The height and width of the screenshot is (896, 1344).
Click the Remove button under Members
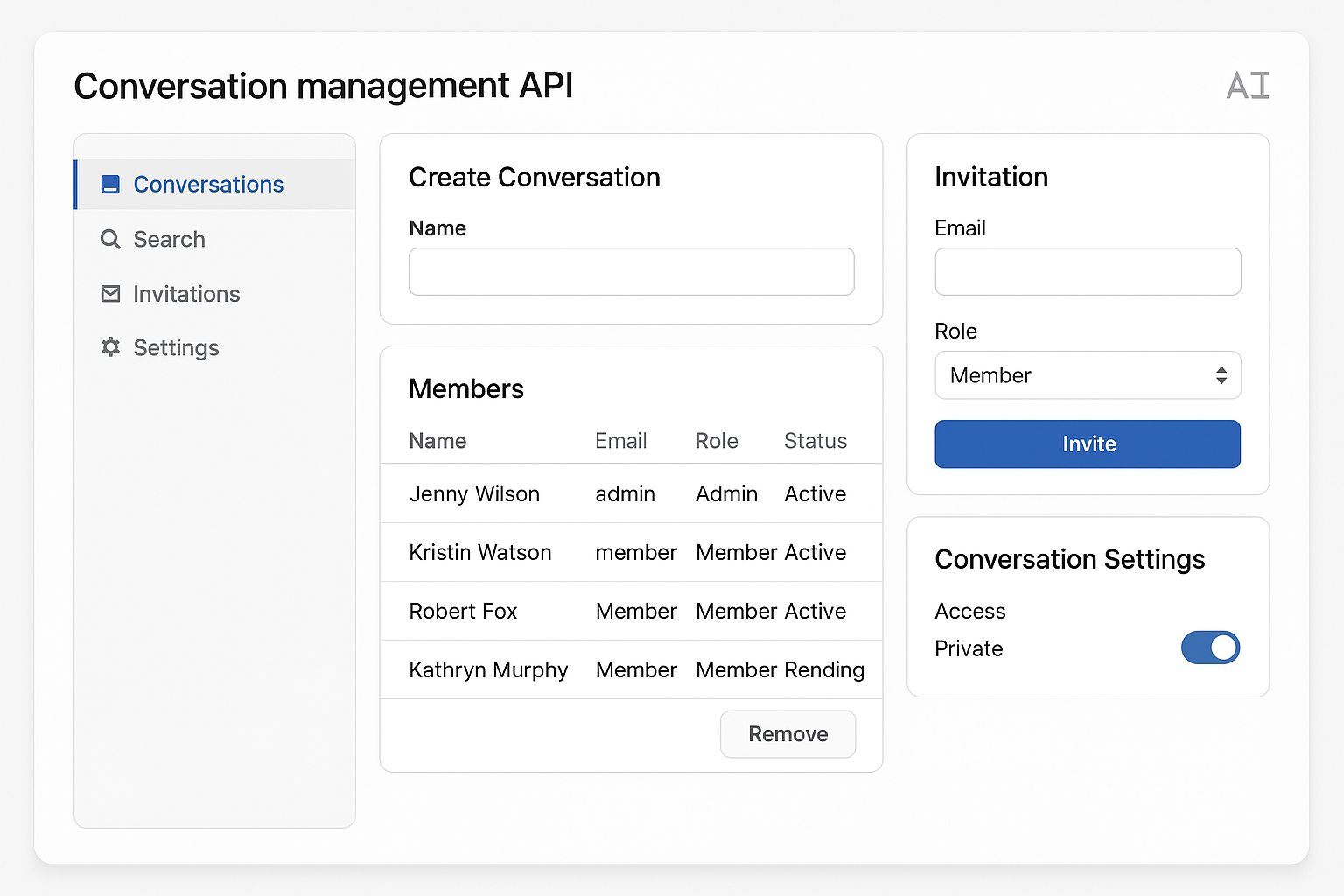(787, 734)
